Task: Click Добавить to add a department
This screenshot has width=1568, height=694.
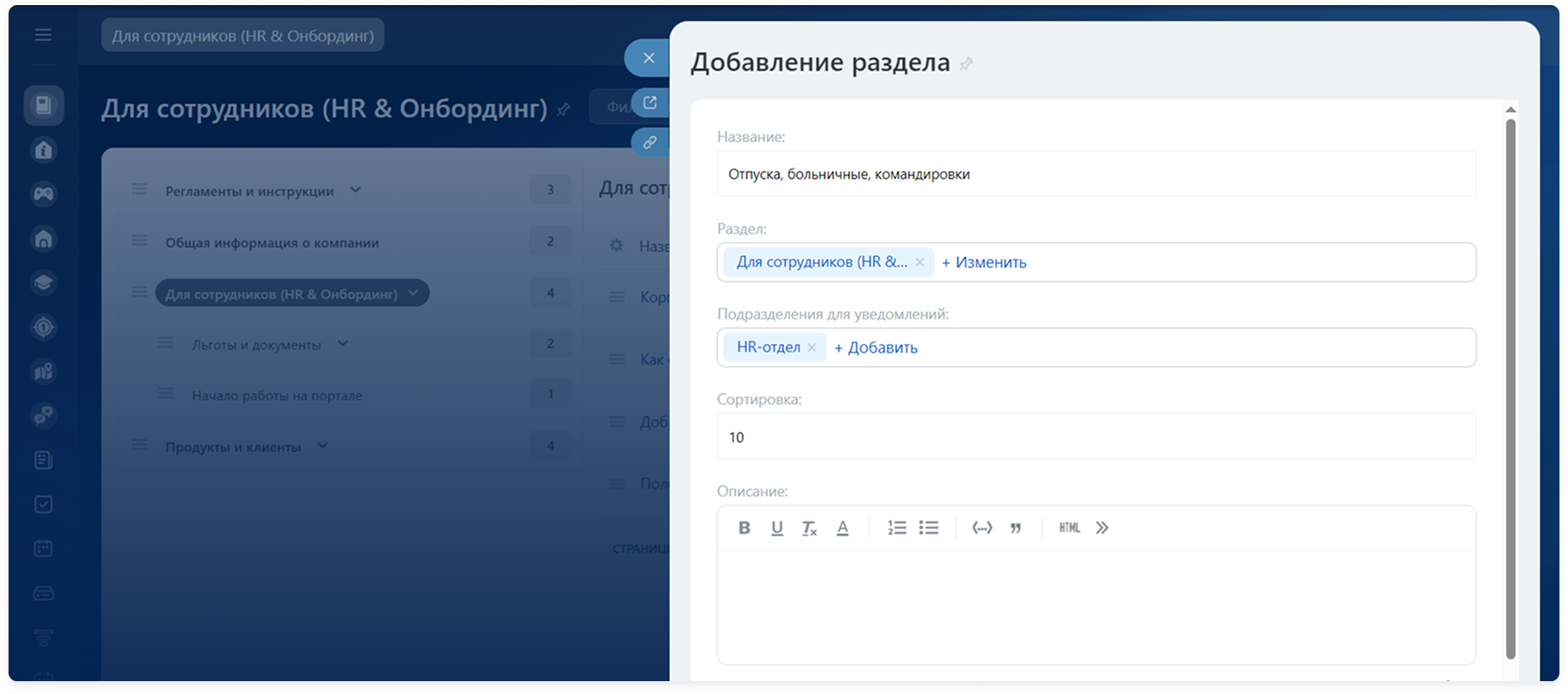Action: pos(876,348)
